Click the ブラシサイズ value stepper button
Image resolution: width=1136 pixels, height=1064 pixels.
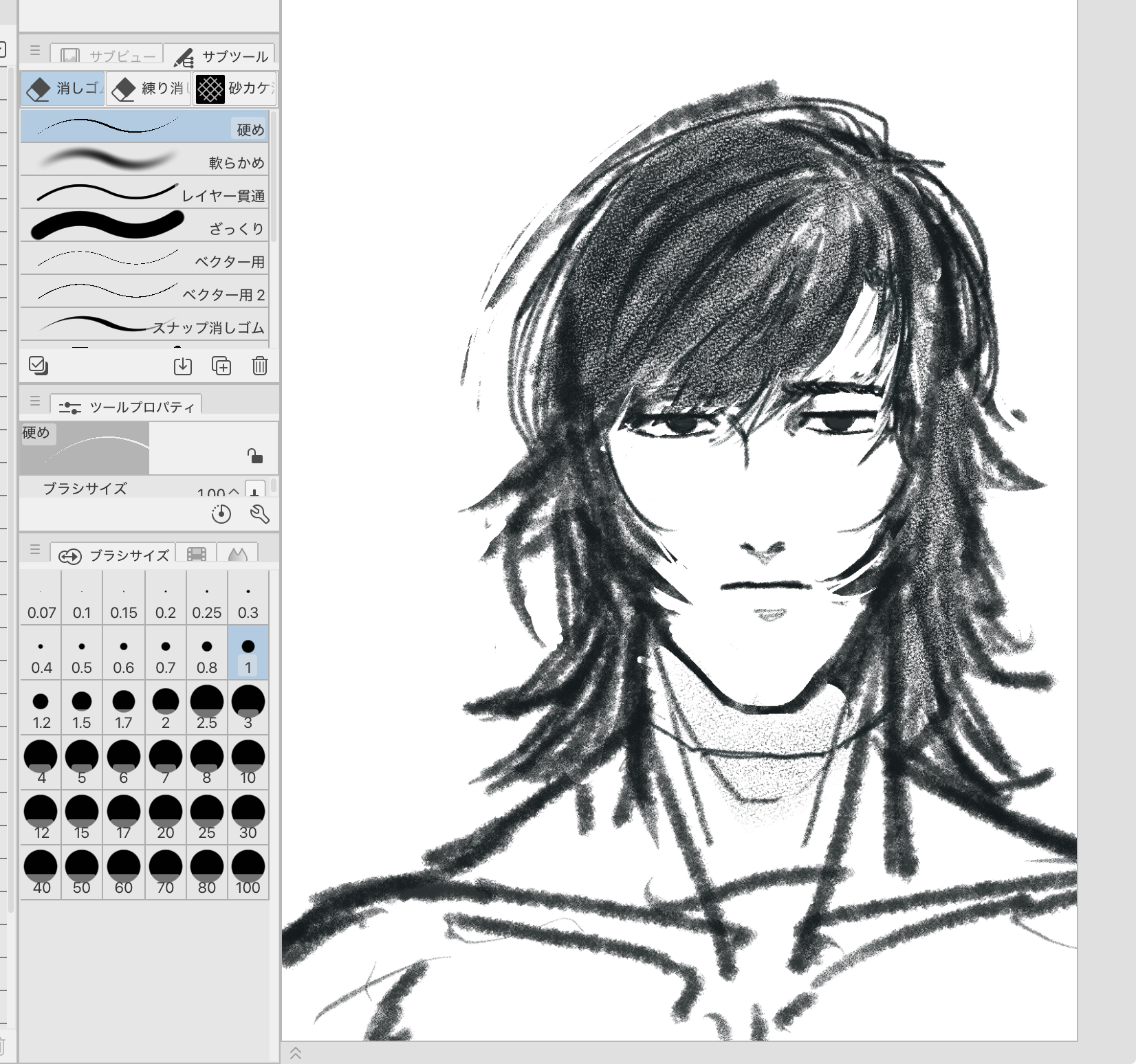(x=254, y=491)
